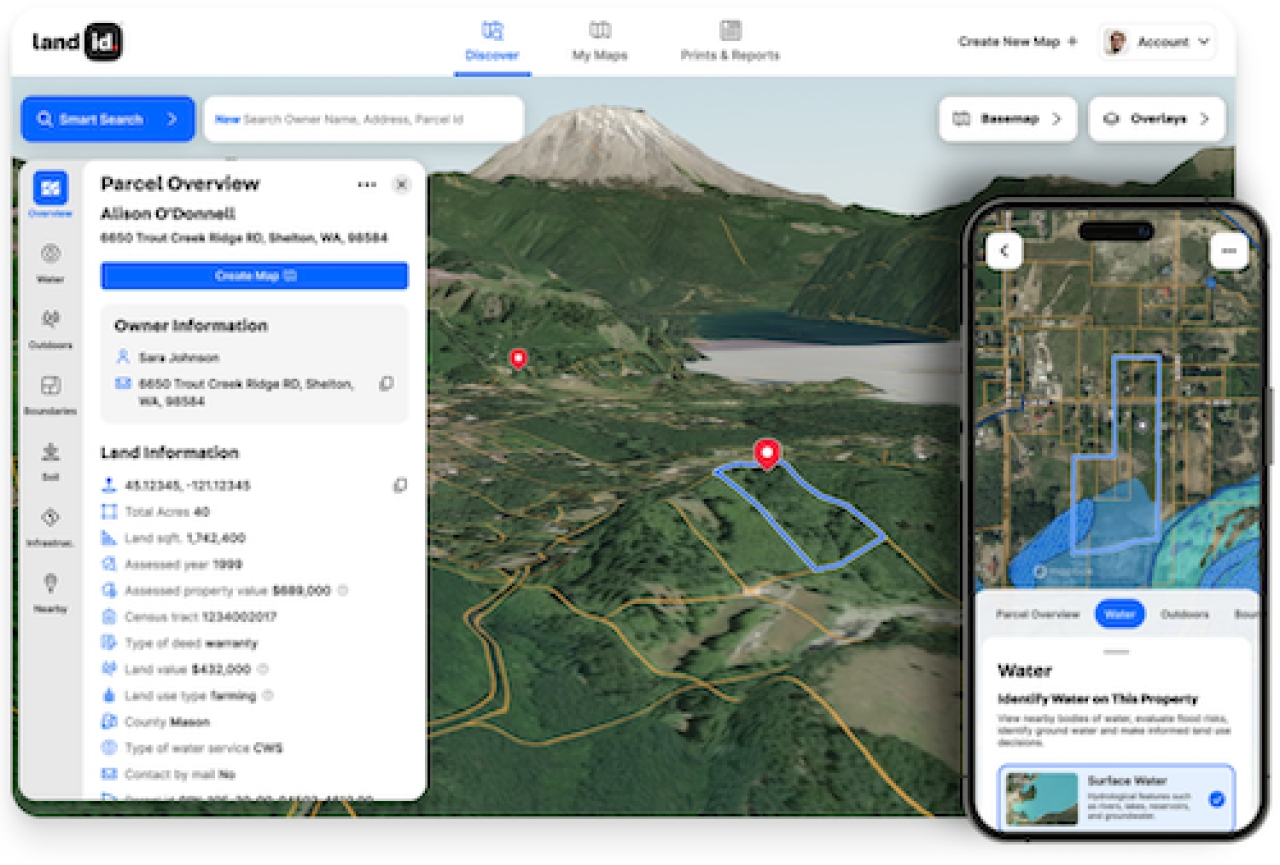Open the Parcel Overview options menu
Viewport: 1280px width, 865px height.
366,184
